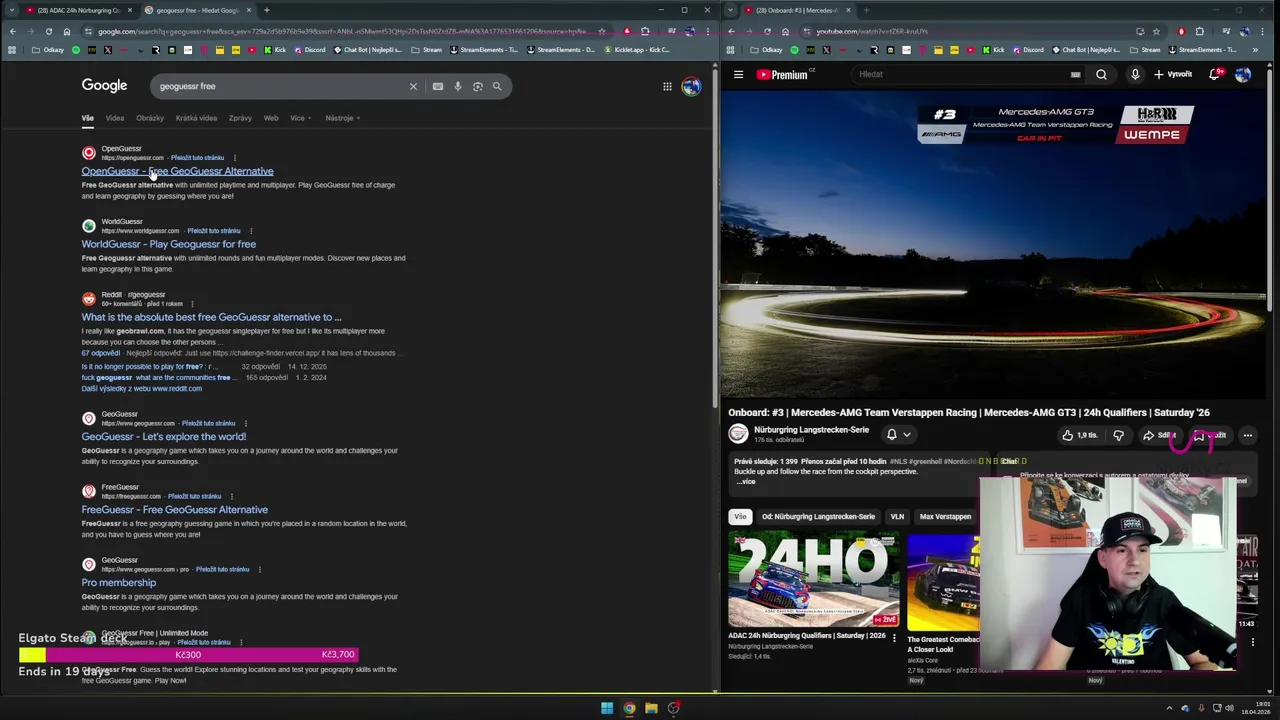Open GeoGuessr - Let's explore the world!

click(x=164, y=437)
